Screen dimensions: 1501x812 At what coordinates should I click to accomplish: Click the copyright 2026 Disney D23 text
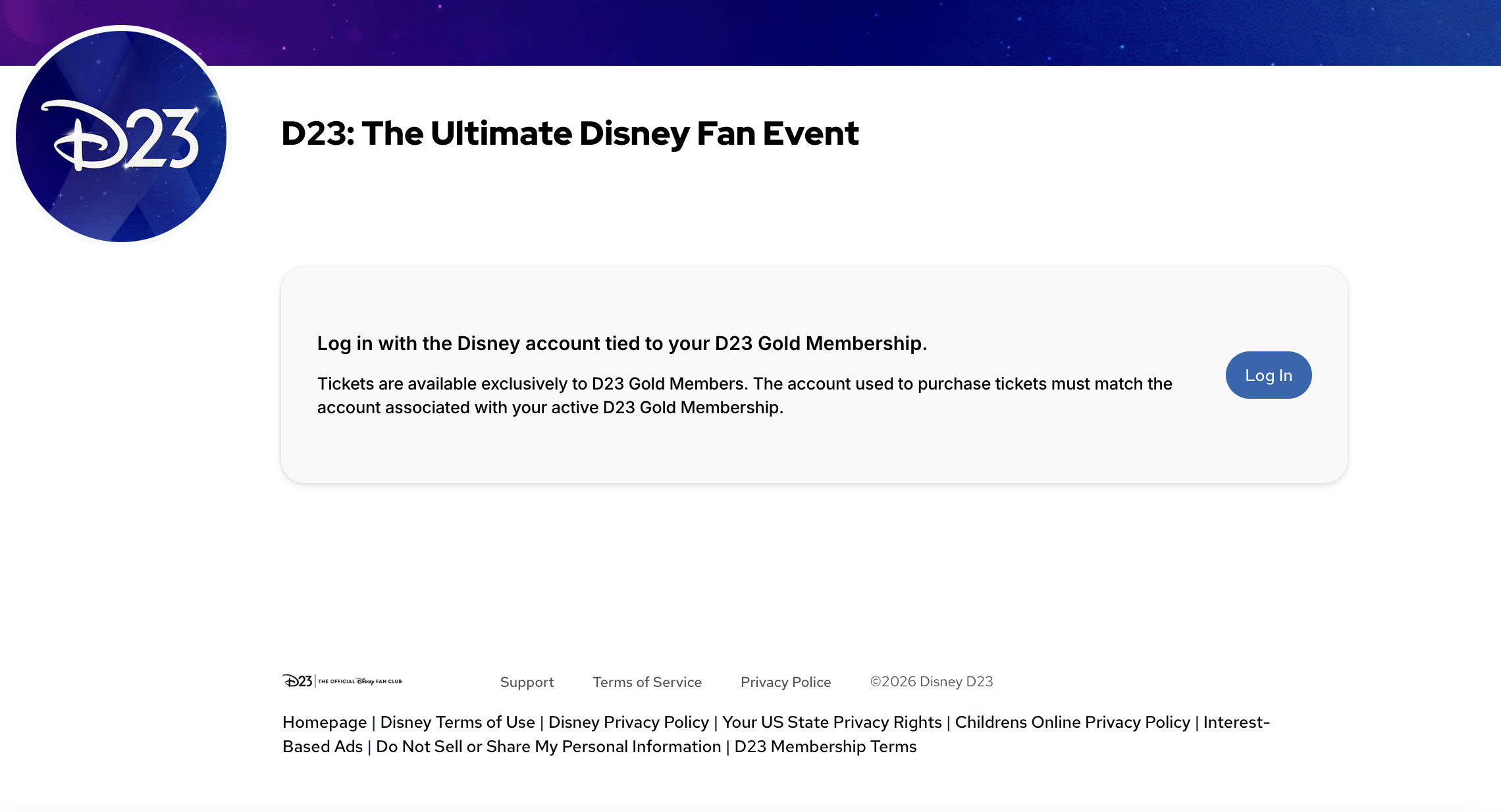pos(931,682)
